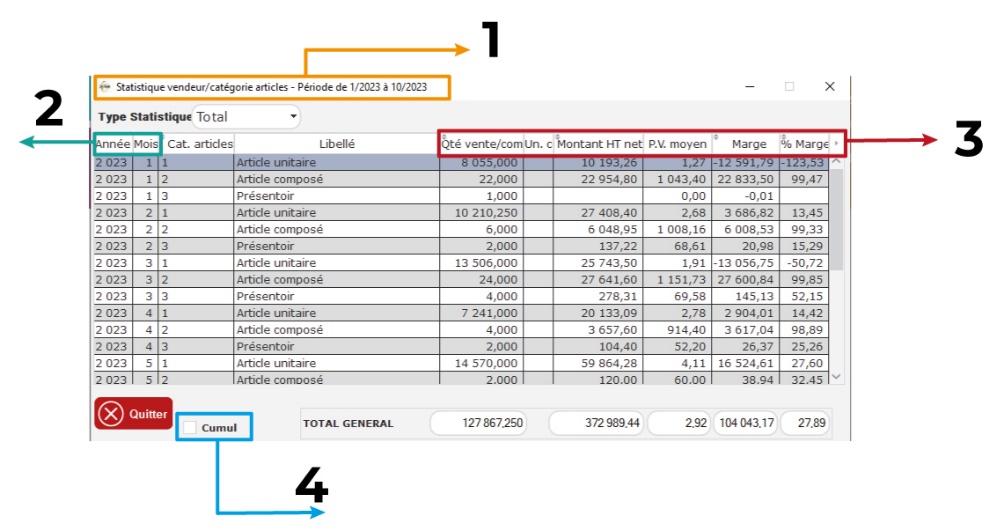
Task: Click the cell with amount 104,40
Action: (x=598, y=346)
